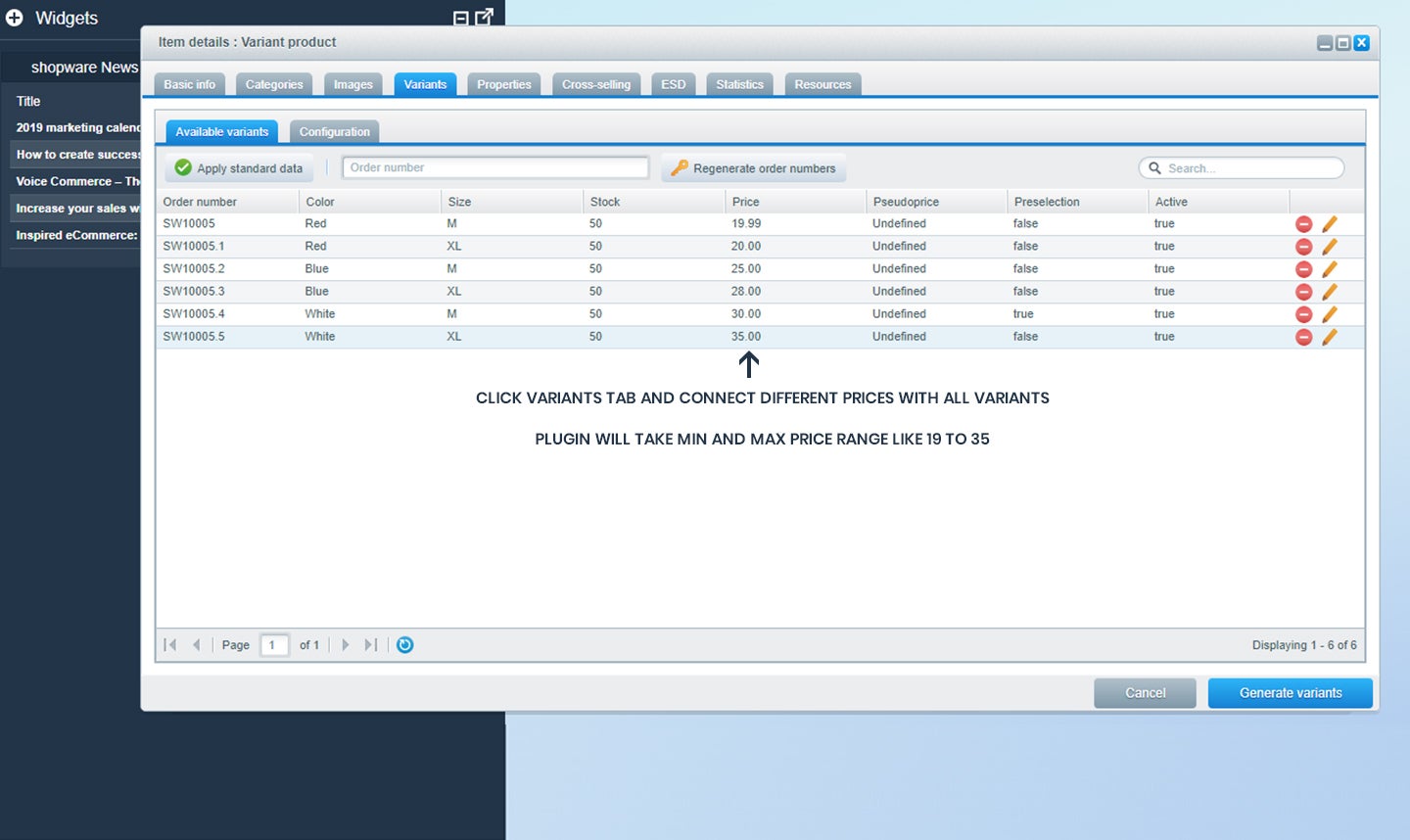Add a widget with the plus icon

[15, 18]
